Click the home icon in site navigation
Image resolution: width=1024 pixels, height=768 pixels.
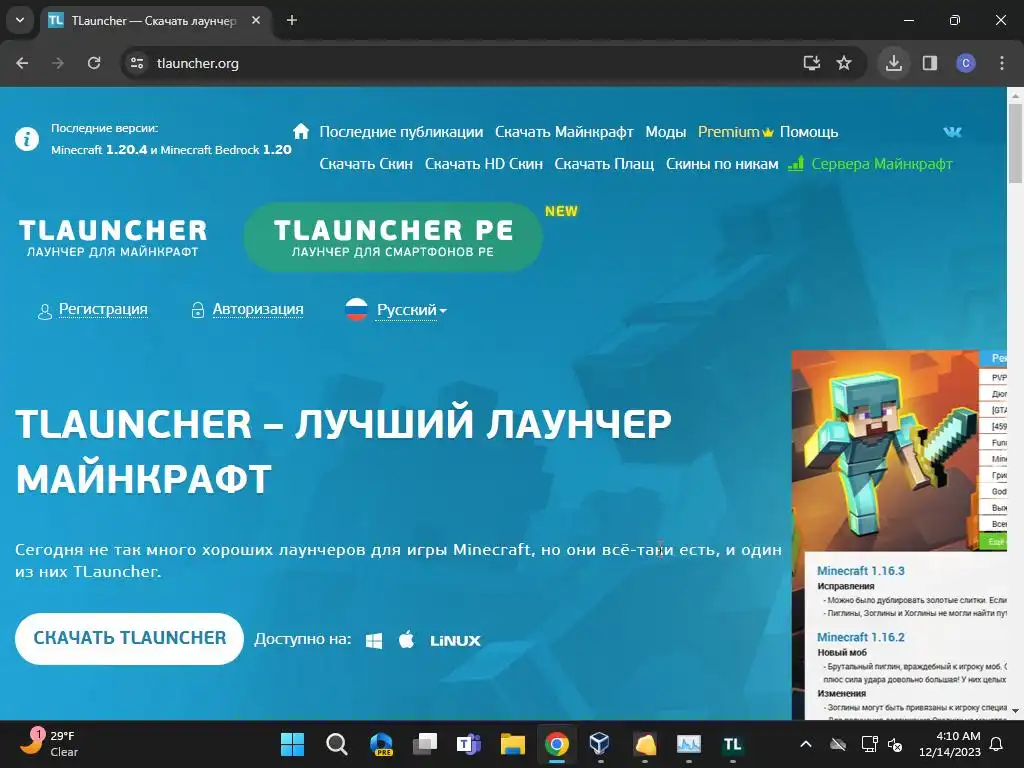(301, 131)
